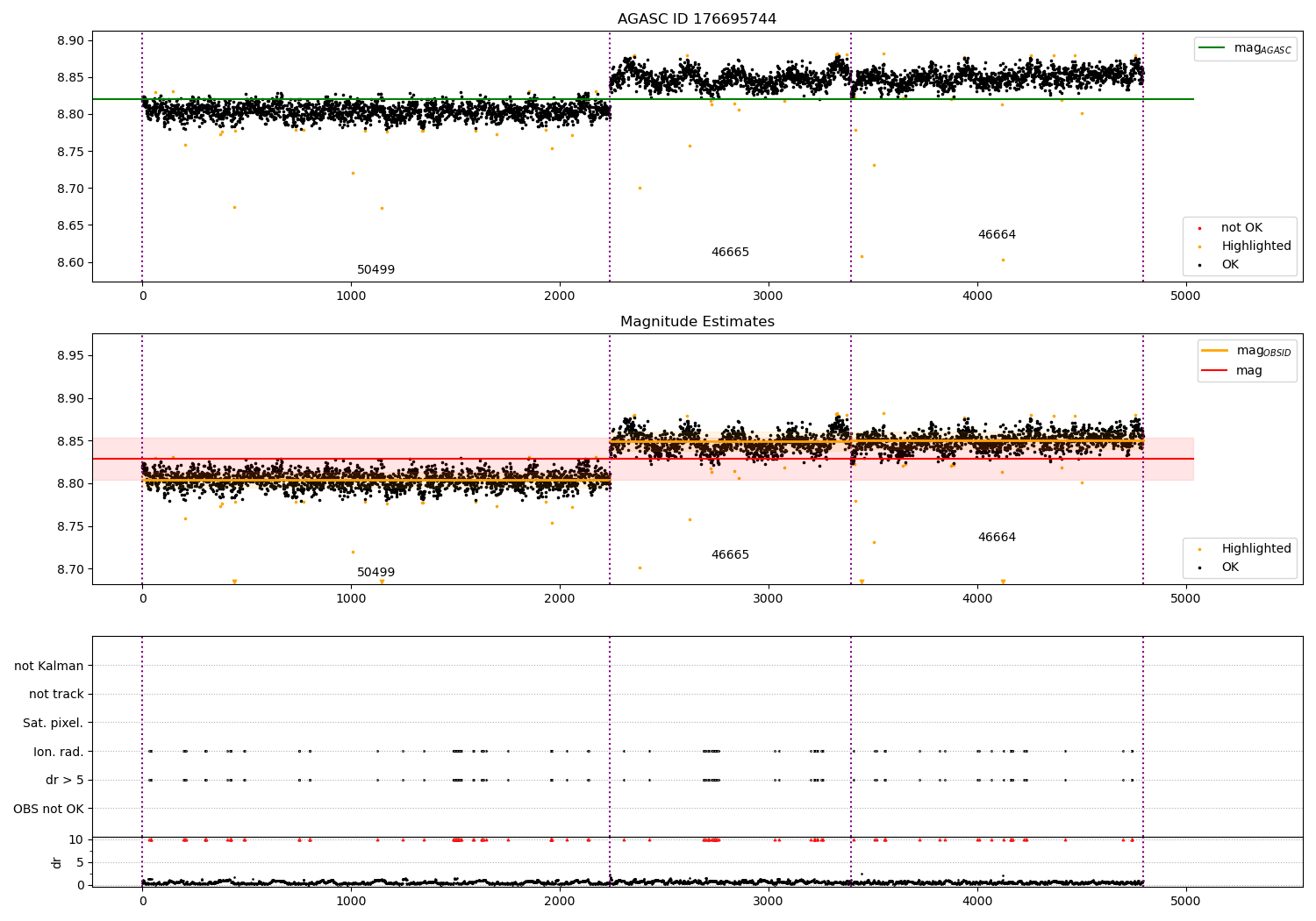The width and height of the screenshot is (1316, 921).
Task: Click the mag OBSID legend entry in middle plot
Action: pyautogui.click(x=1246, y=351)
